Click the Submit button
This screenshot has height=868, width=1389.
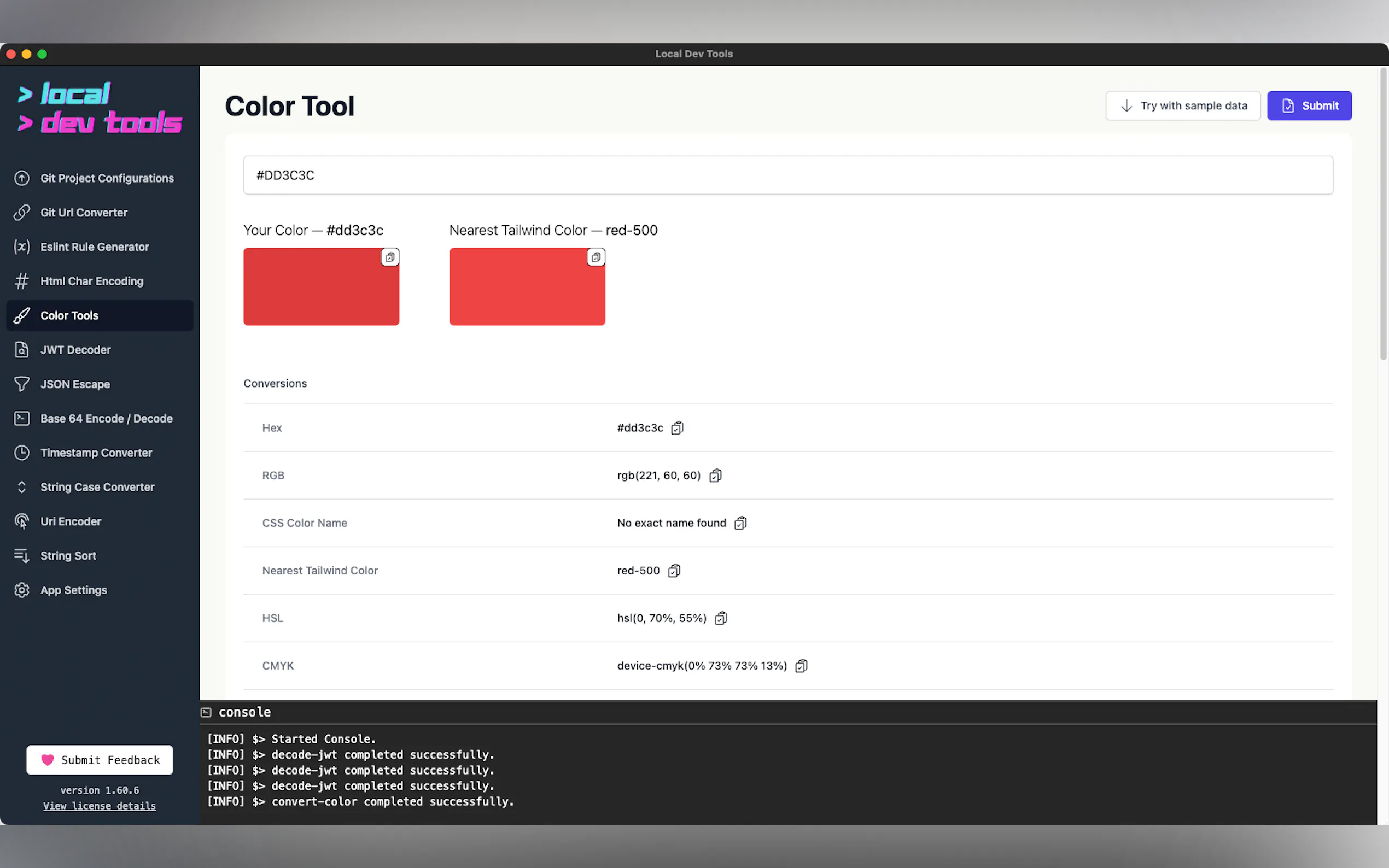(1309, 105)
